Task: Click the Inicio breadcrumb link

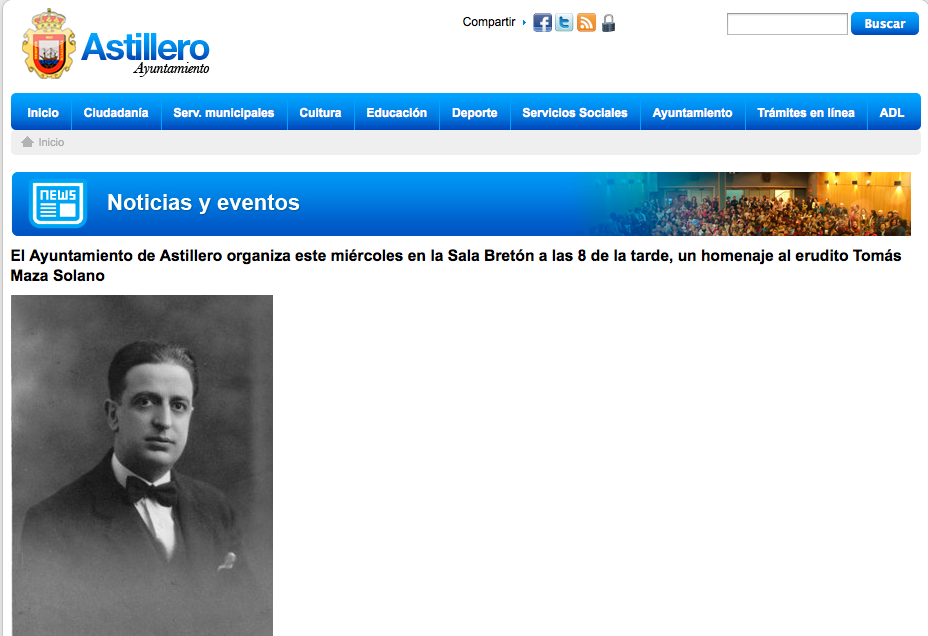Action: [51, 142]
